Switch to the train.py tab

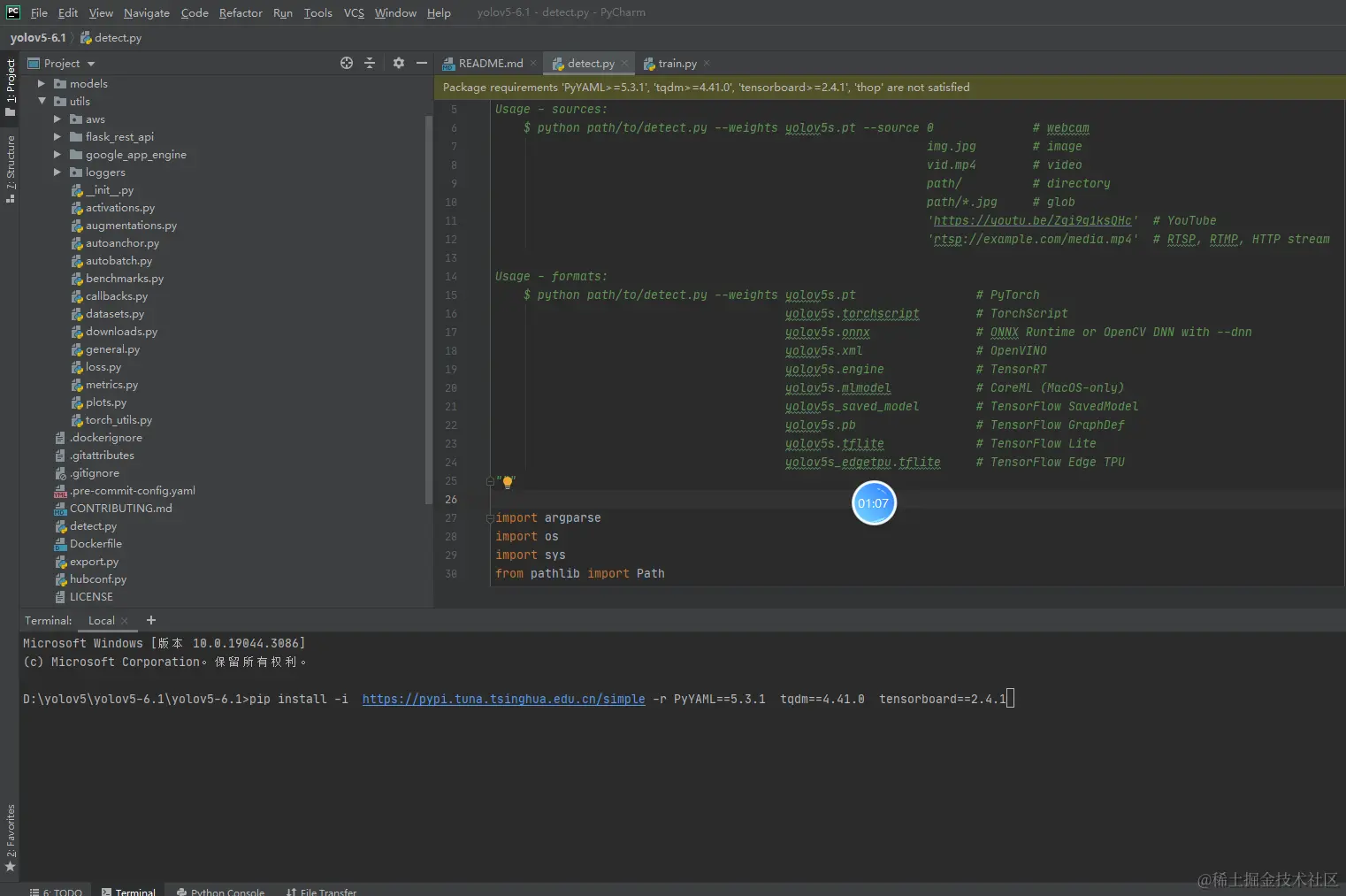[677, 64]
